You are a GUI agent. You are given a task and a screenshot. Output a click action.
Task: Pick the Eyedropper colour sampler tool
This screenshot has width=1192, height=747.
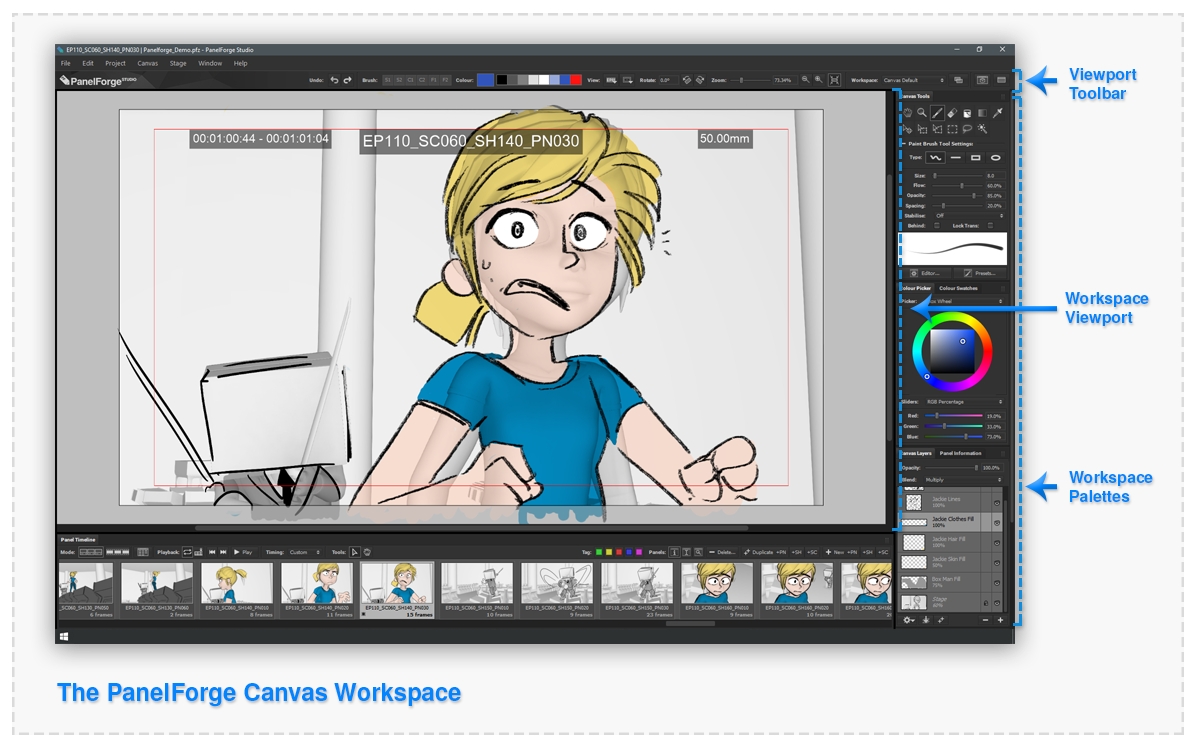(x=997, y=113)
